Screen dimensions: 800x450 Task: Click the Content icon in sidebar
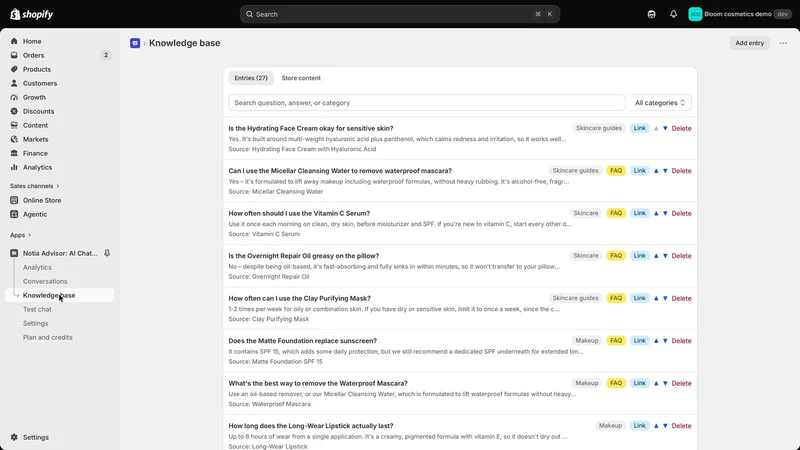(14, 126)
